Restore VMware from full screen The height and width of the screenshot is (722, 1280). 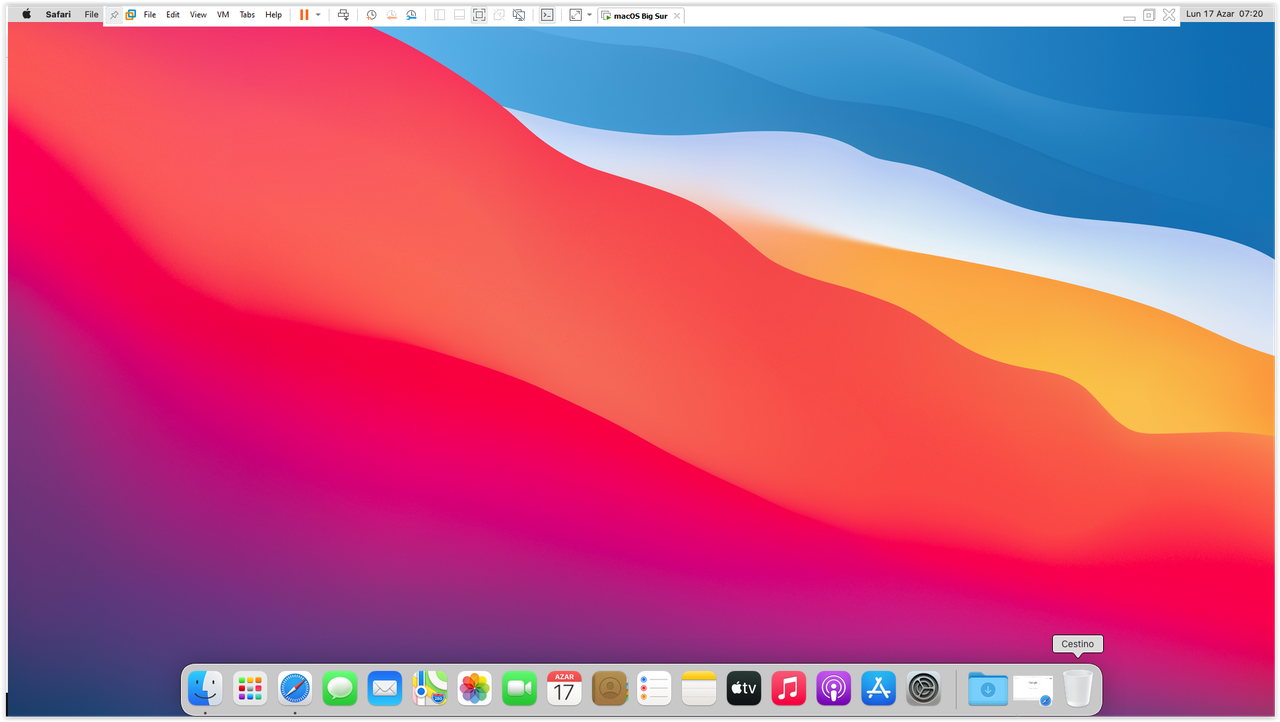click(1149, 15)
